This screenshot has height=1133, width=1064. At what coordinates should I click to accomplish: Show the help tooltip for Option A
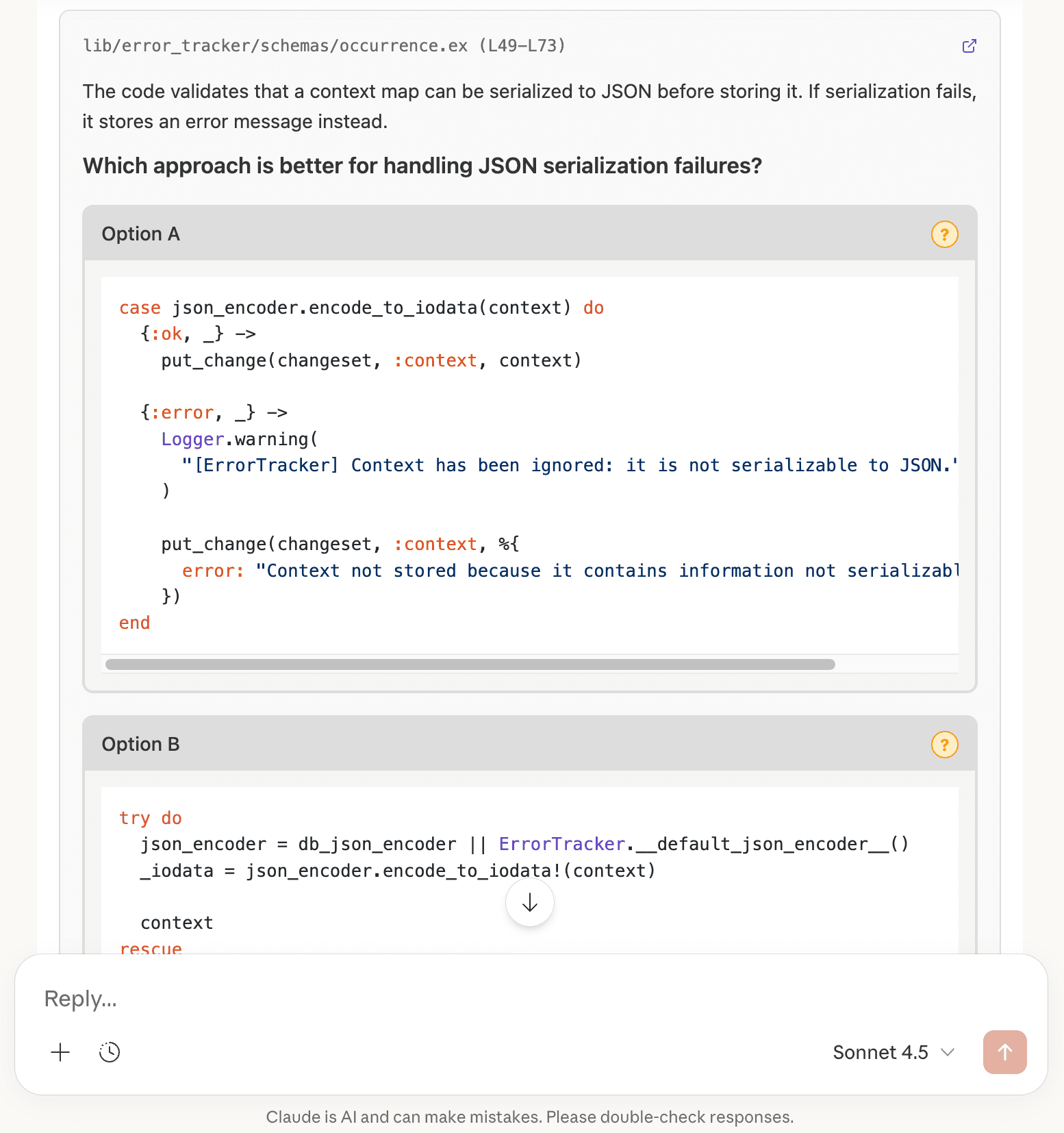(944, 234)
